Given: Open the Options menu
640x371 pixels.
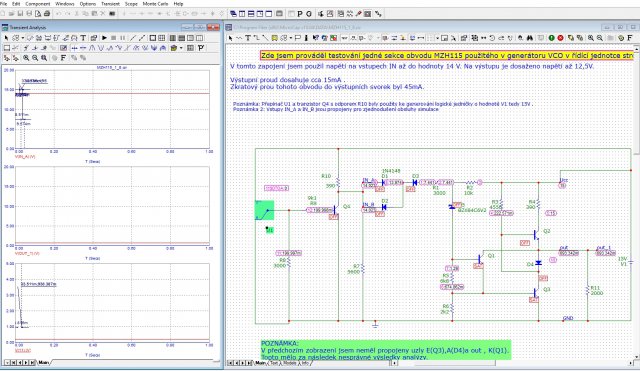Looking at the screenshot, I should [88, 4].
